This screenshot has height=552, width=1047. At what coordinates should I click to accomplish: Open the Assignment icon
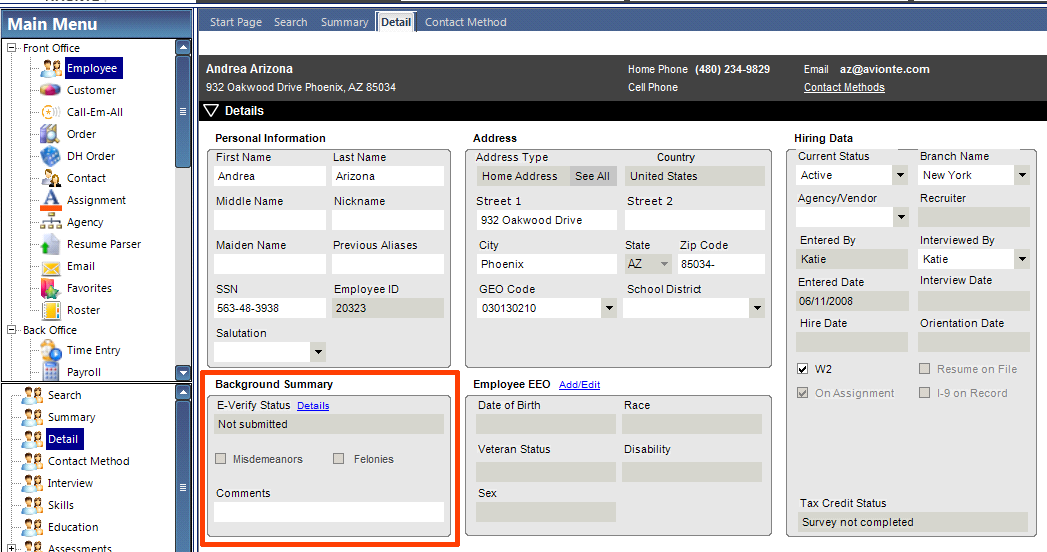tap(51, 200)
